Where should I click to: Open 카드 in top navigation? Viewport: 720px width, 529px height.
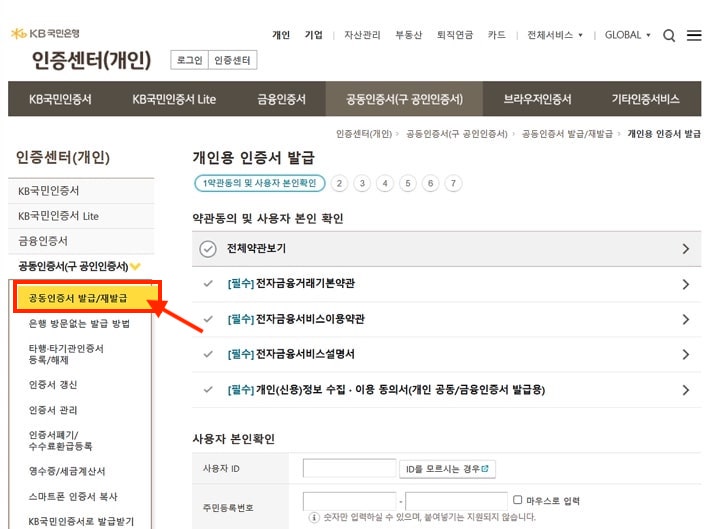[496, 35]
